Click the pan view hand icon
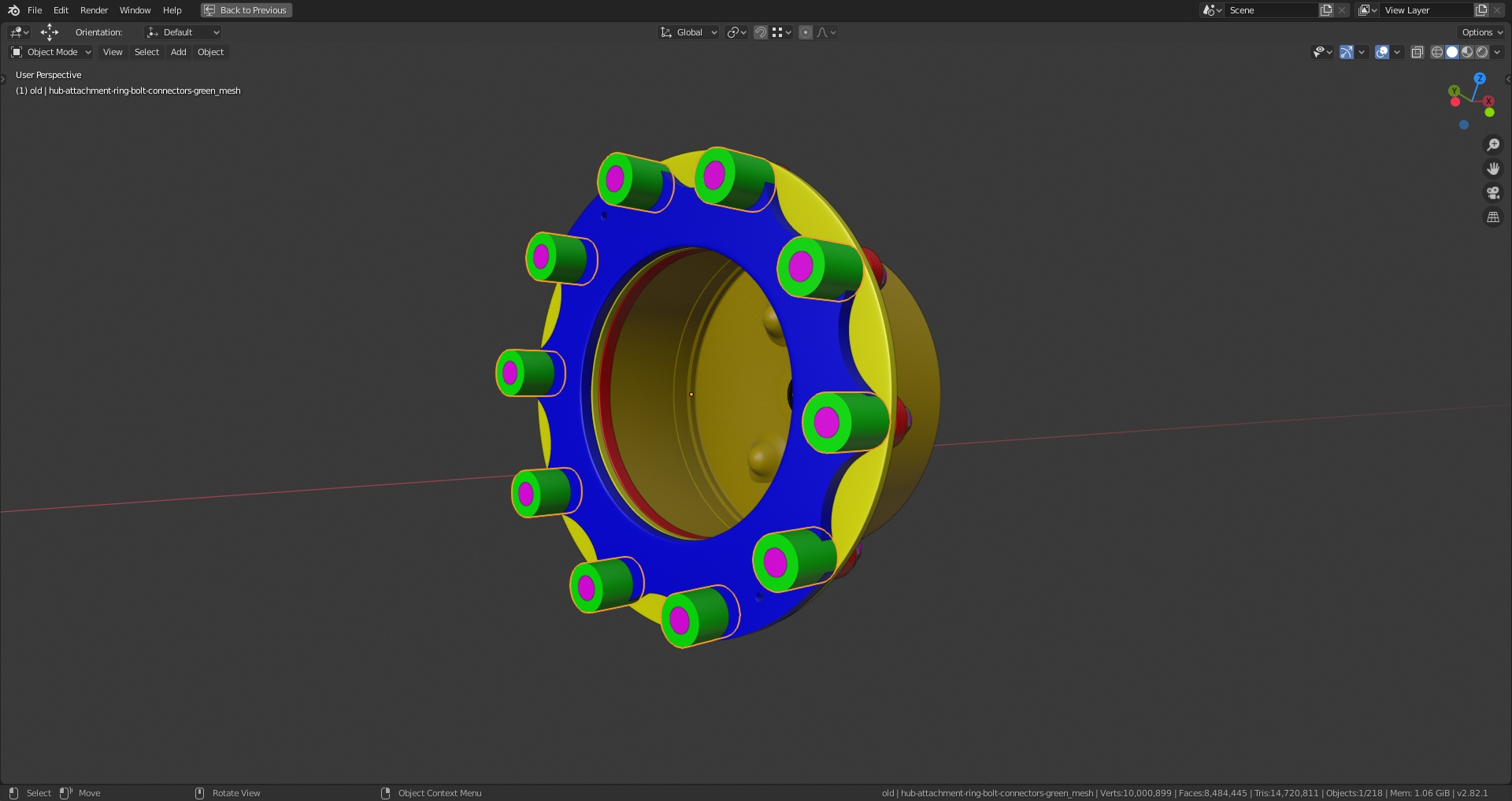The height and width of the screenshot is (801, 1512). click(1493, 169)
